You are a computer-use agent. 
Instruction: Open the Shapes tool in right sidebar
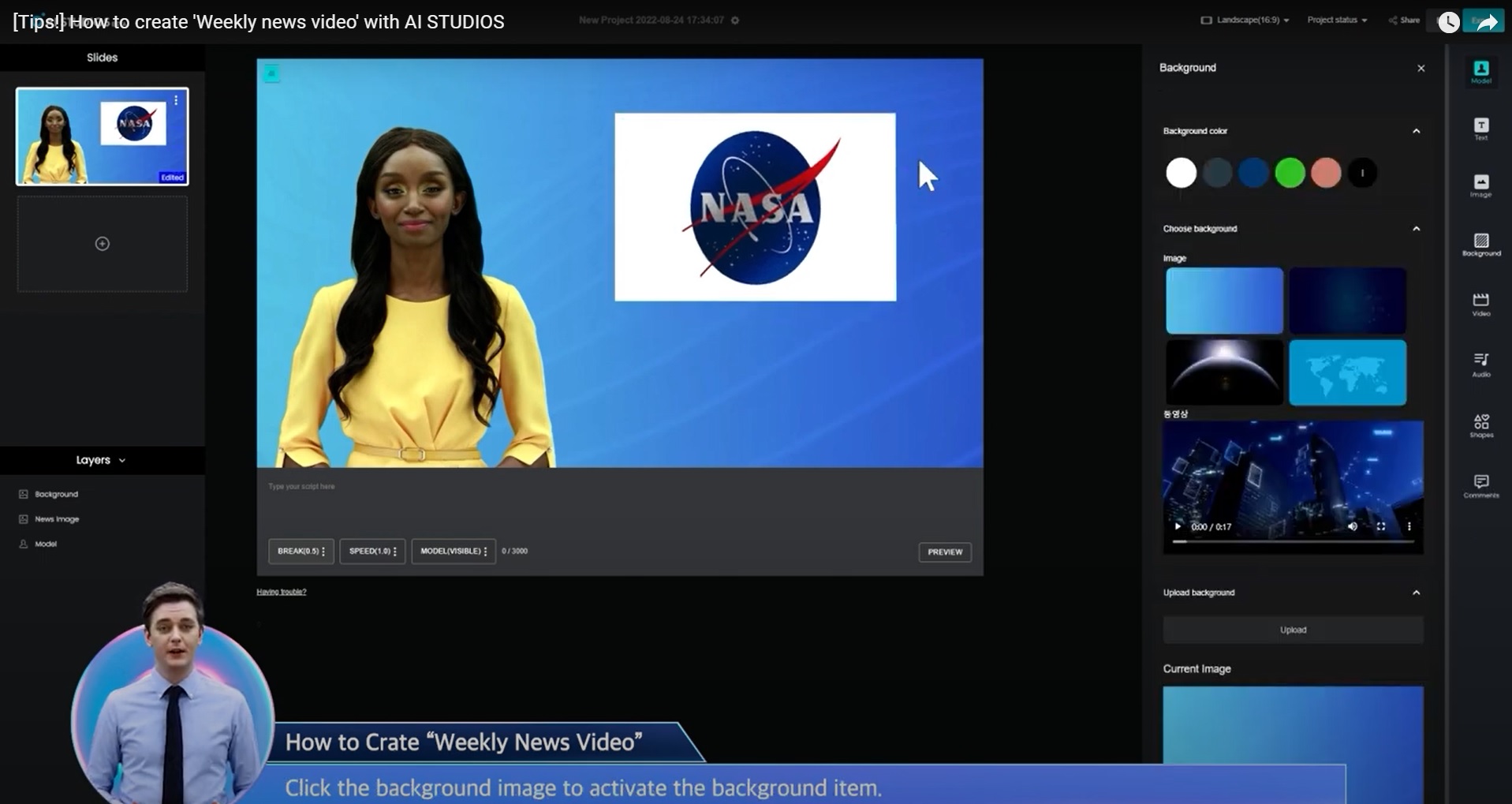click(1481, 426)
